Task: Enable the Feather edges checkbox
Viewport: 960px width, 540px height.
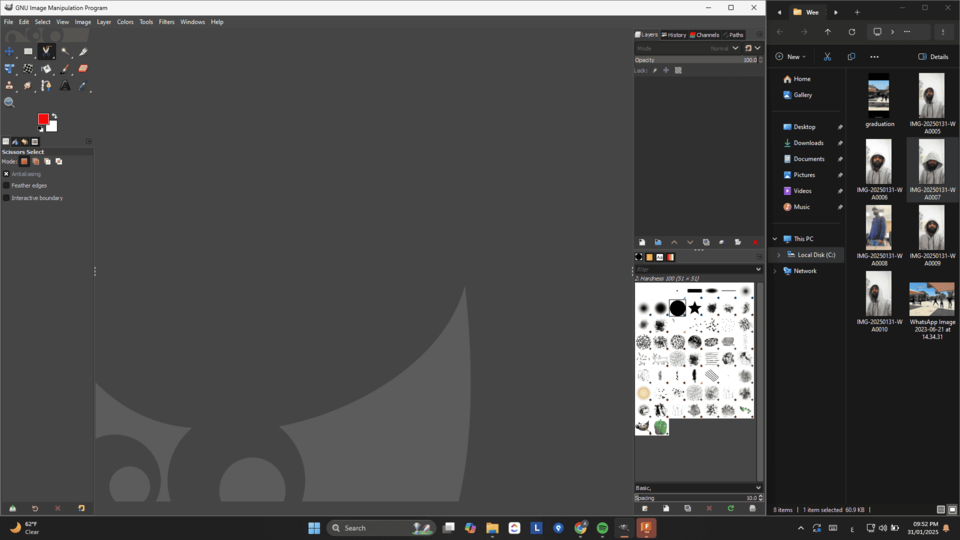Action: click(x=6, y=186)
